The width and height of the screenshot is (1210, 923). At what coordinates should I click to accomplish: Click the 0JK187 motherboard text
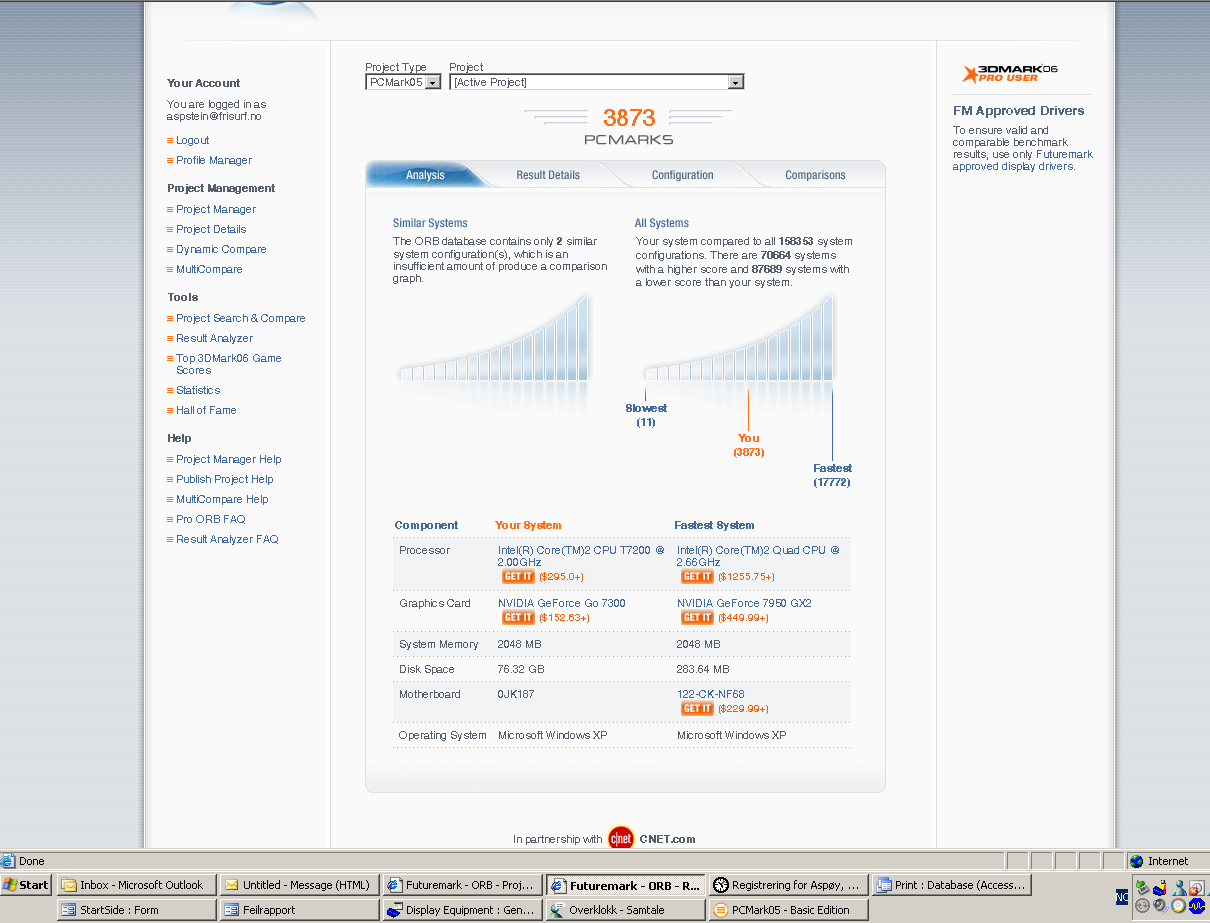516,695
